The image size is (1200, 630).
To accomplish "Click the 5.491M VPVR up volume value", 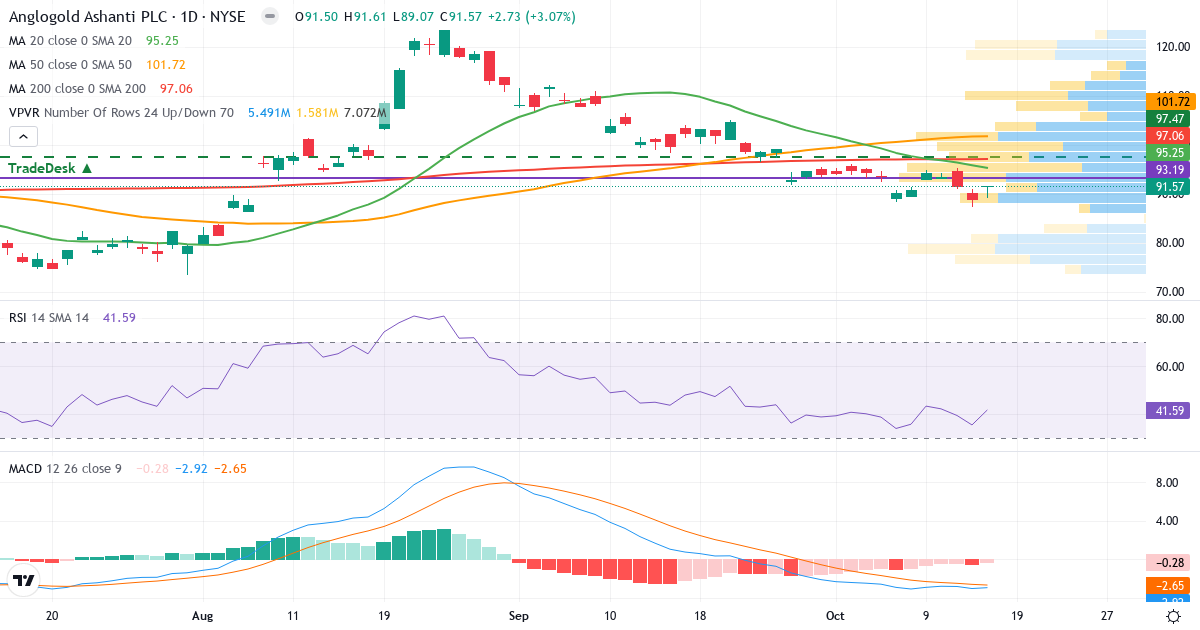I will click(x=269, y=113).
